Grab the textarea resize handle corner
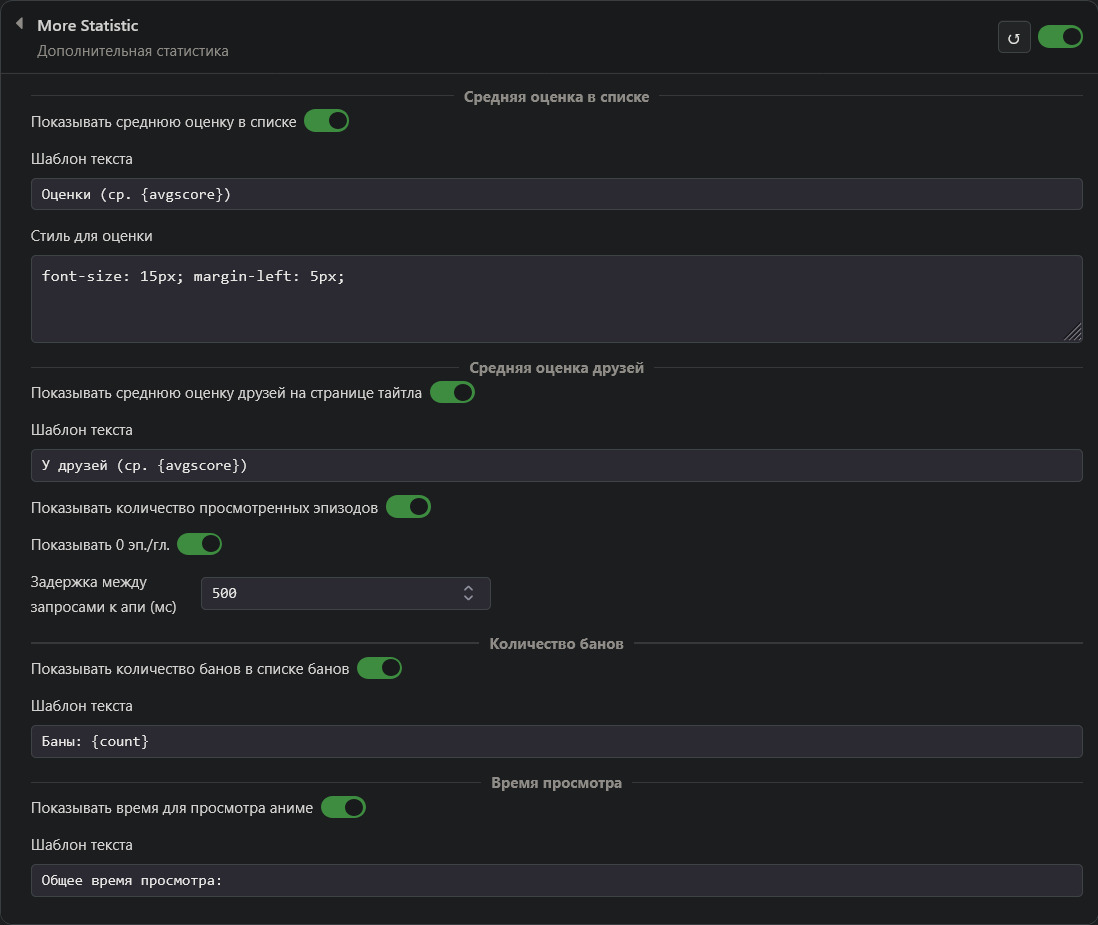This screenshot has width=1098, height=925. (x=1074, y=334)
